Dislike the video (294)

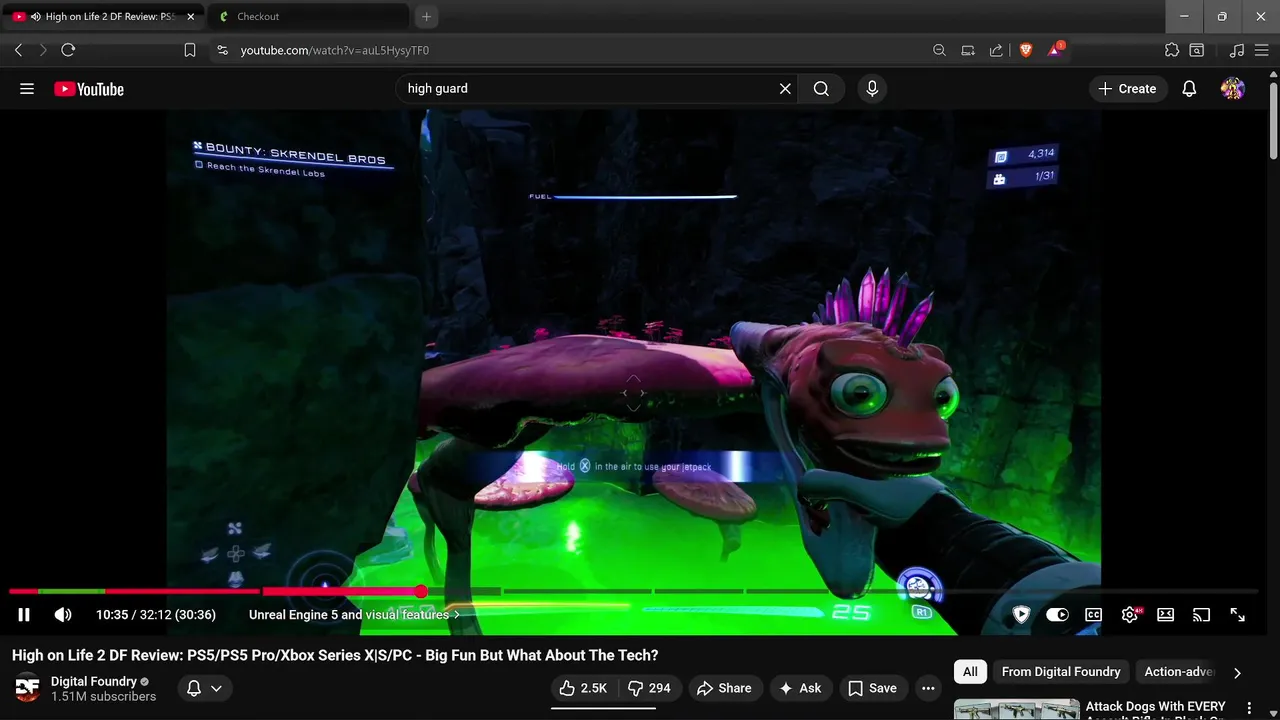[x=649, y=688]
